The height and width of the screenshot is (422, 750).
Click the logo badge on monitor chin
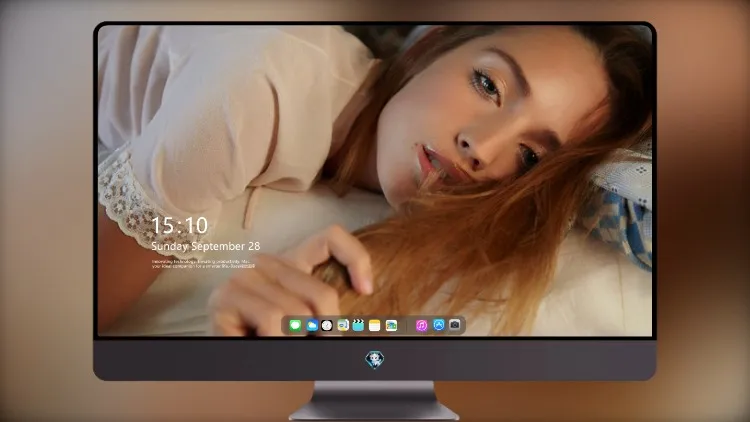[375, 360]
